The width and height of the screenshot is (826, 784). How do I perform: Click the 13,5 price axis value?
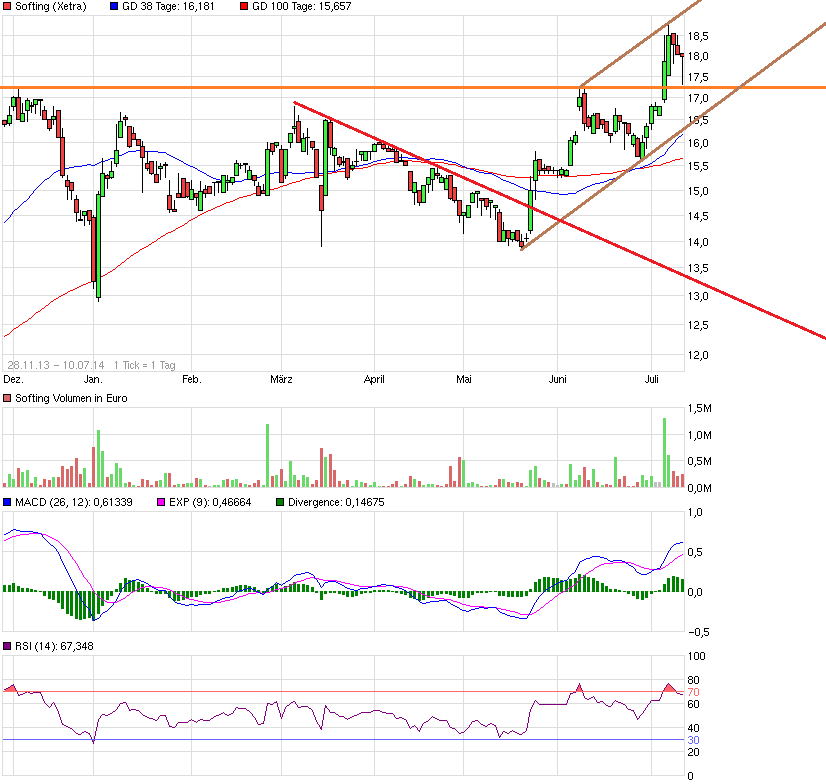pyautogui.click(x=698, y=269)
